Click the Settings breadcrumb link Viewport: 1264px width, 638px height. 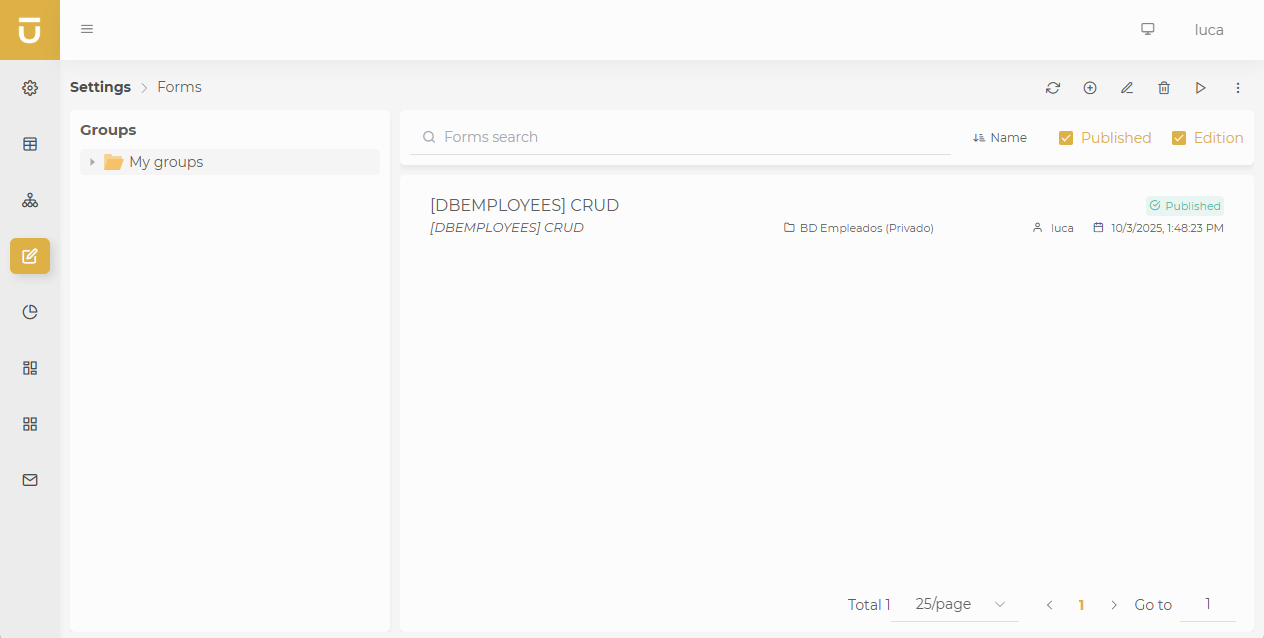[100, 87]
